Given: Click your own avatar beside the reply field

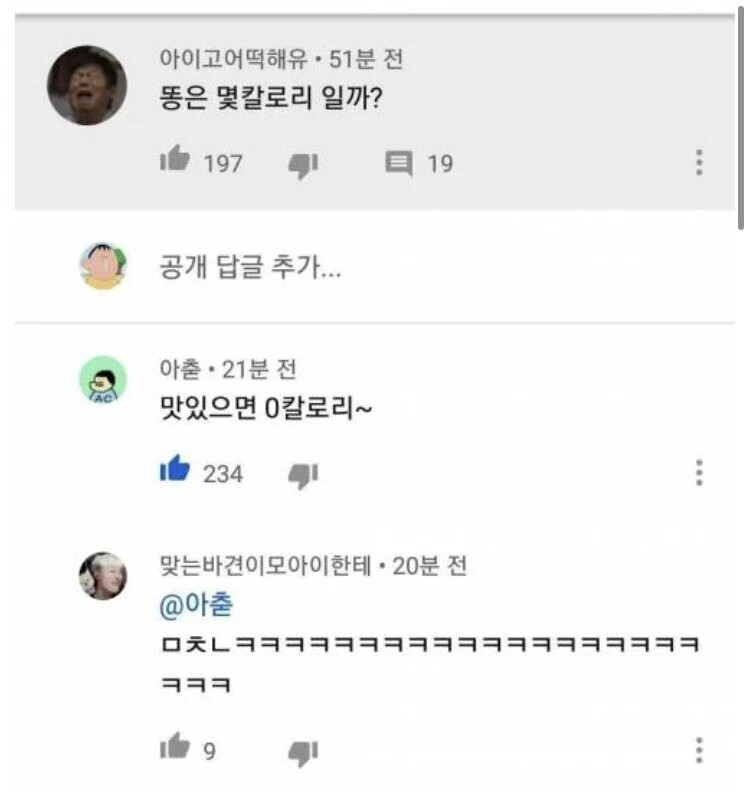Looking at the screenshot, I should pos(103,266).
